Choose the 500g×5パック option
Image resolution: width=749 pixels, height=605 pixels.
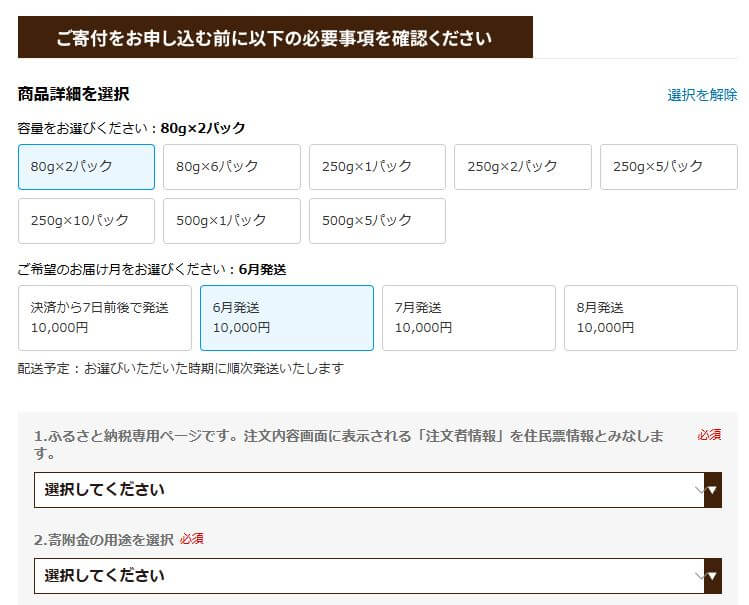(x=377, y=221)
